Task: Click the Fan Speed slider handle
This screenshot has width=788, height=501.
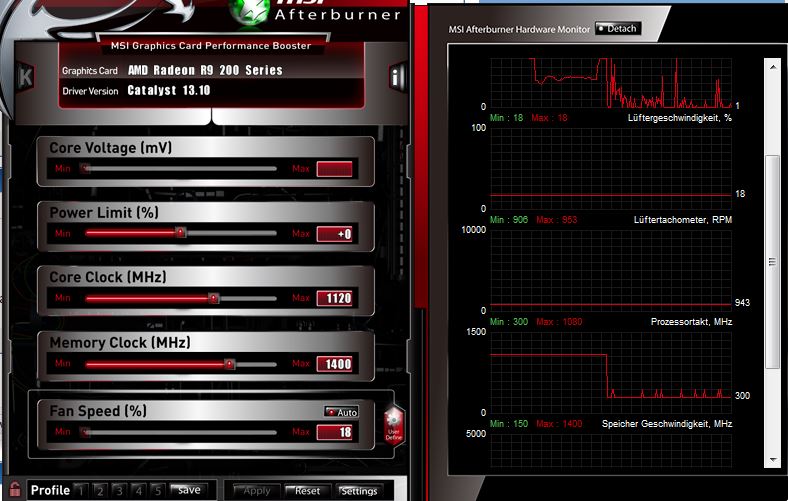Action: (x=86, y=432)
